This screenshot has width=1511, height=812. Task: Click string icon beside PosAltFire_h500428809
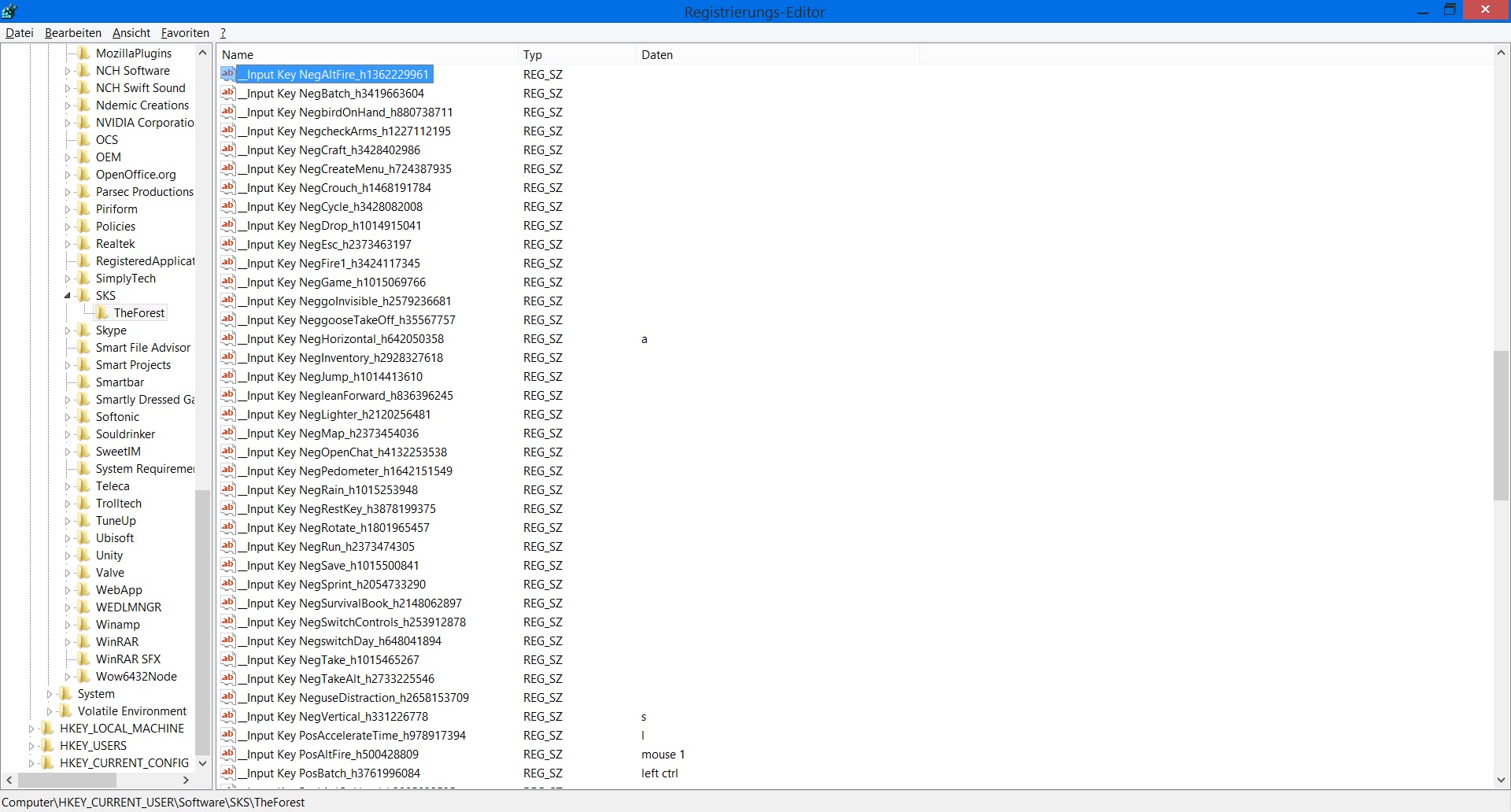[x=228, y=754]
